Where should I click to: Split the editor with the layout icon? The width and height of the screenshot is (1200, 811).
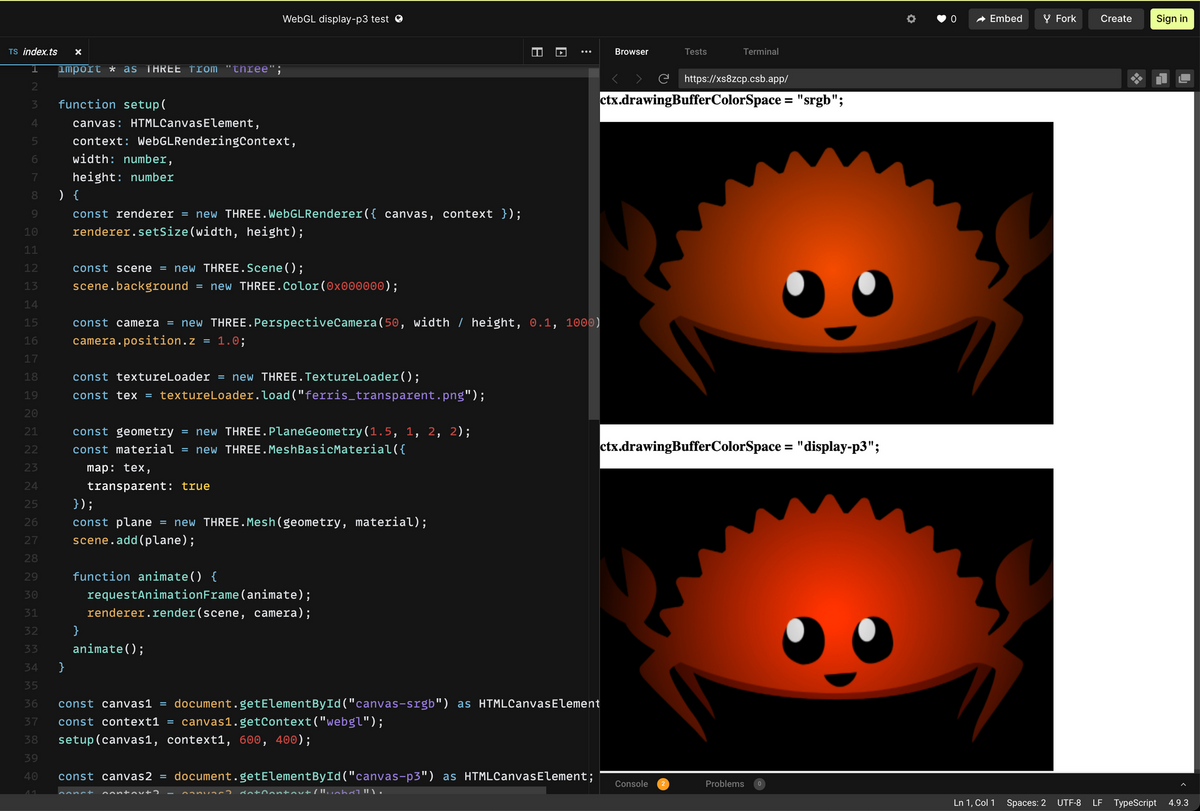point(537,52)
